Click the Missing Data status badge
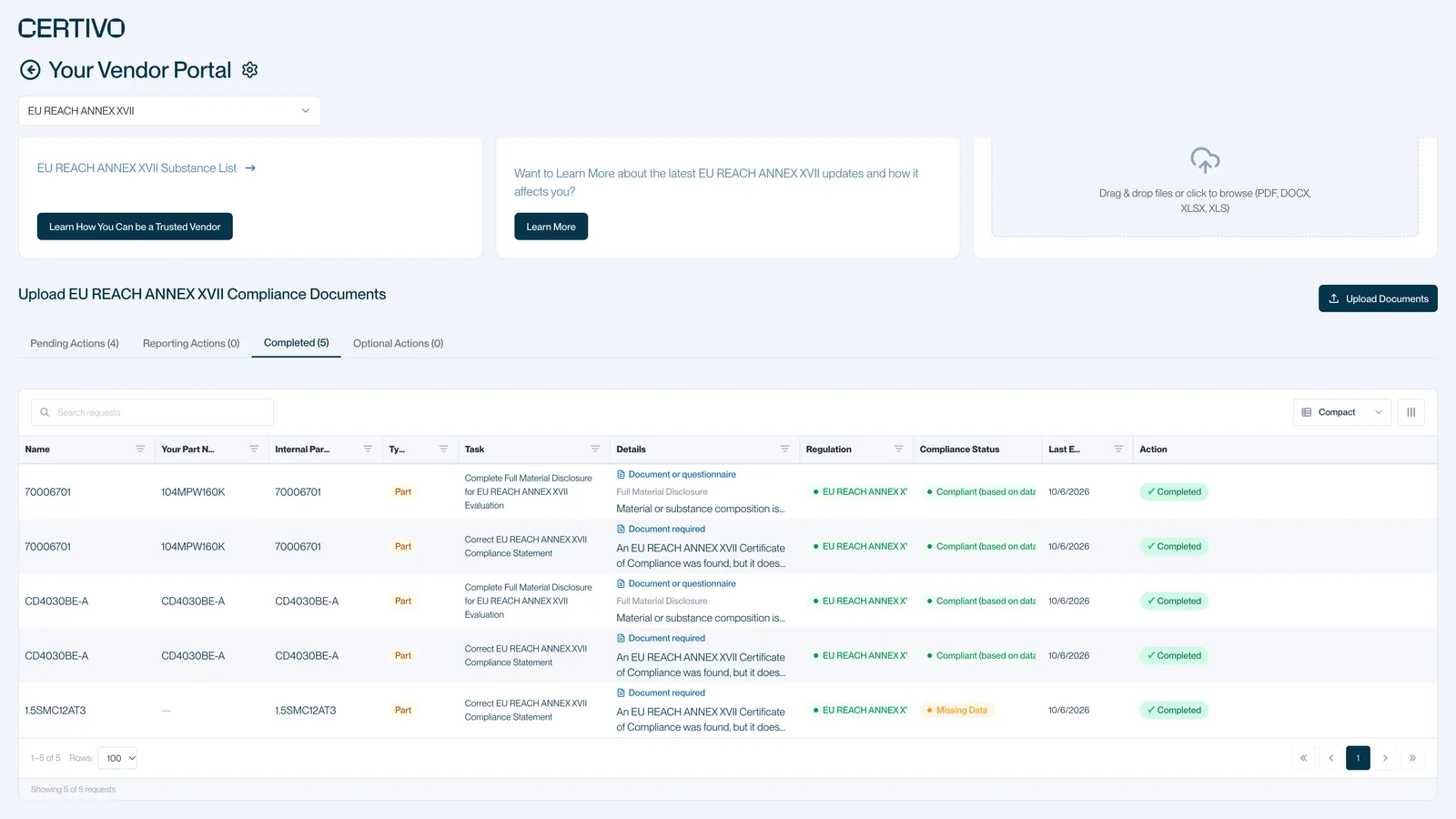This screenshot has height=819, width=1456. pyautogui.click(x=957, y=711)
